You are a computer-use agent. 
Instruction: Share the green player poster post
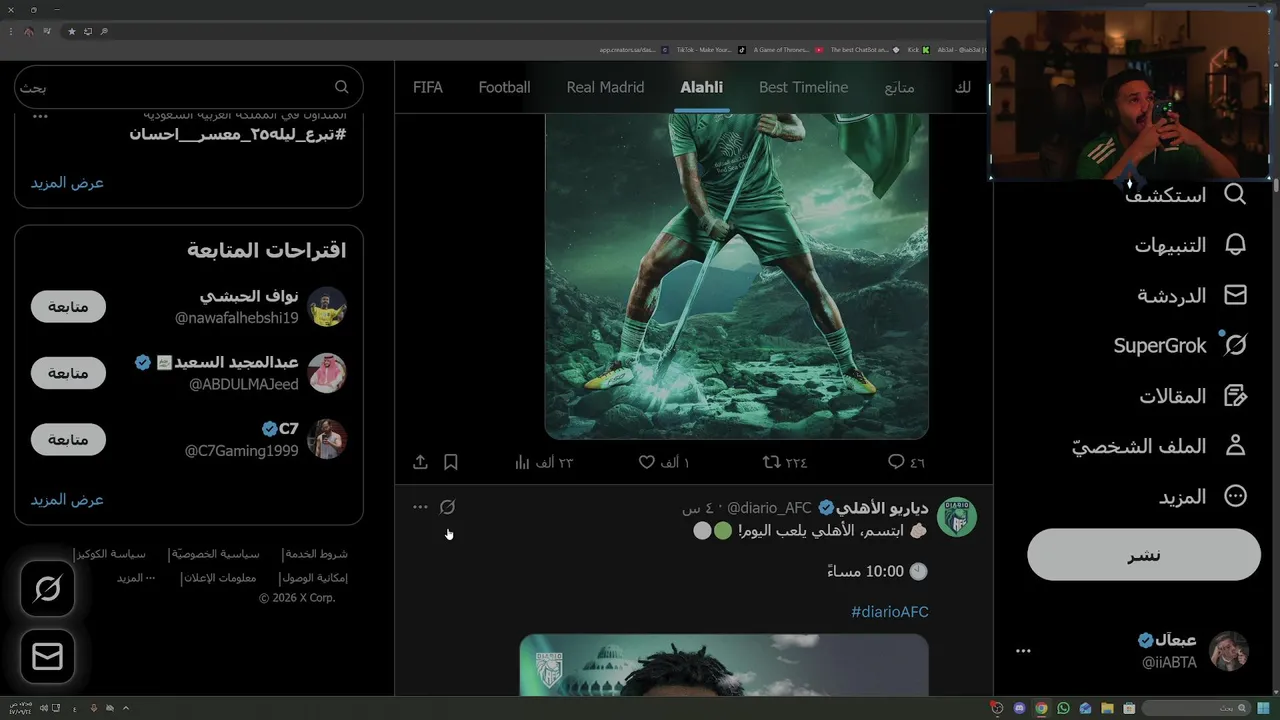point(420,462)
